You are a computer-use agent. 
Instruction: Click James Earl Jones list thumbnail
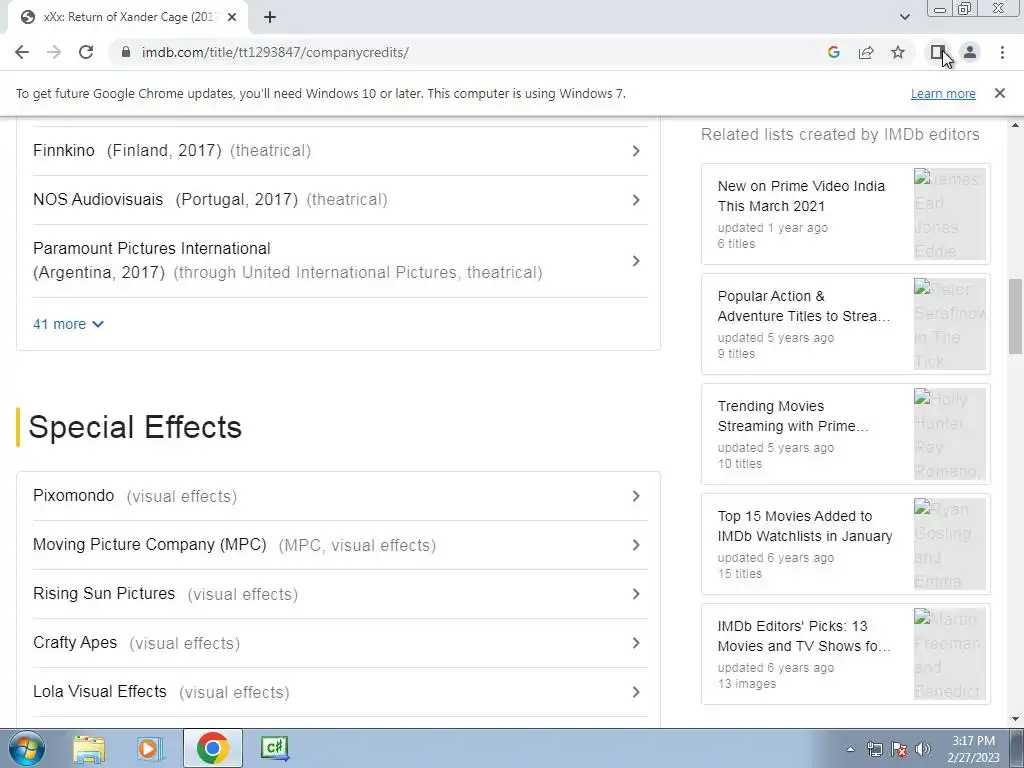pyautogui.click(x=950, y=214)
